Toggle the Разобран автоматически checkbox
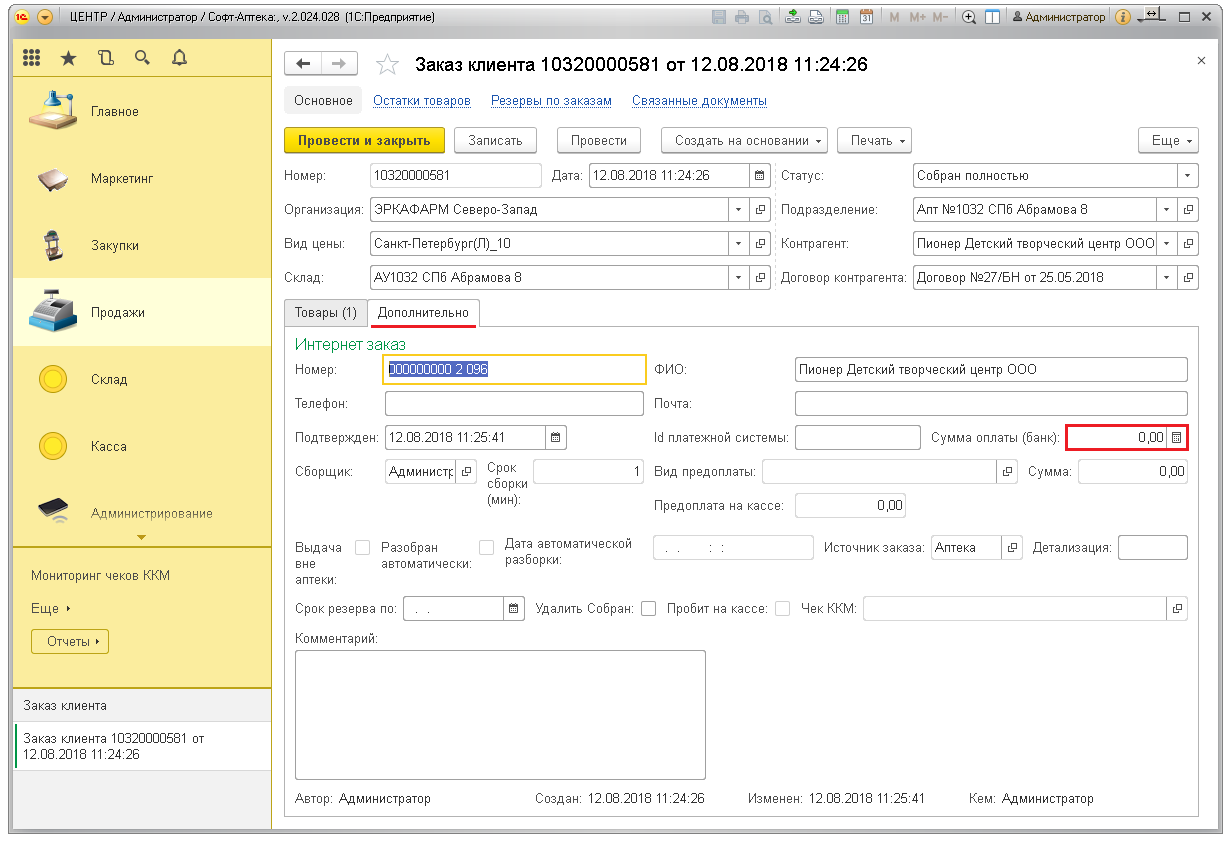 pos(487,547)
